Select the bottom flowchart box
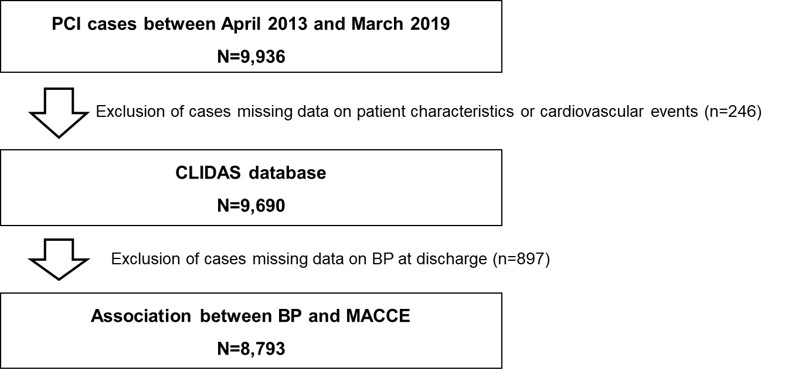Screen dimensions: 785x370 click(x=251, y=331)
